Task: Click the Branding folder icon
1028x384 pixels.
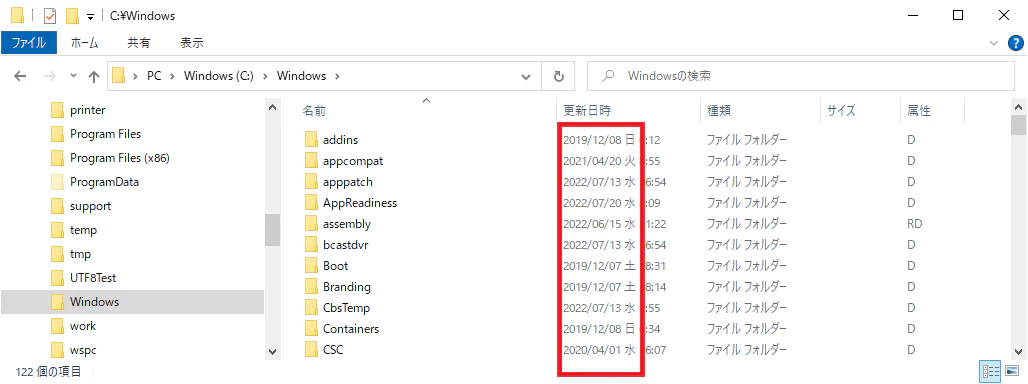Action: point(311,286)
